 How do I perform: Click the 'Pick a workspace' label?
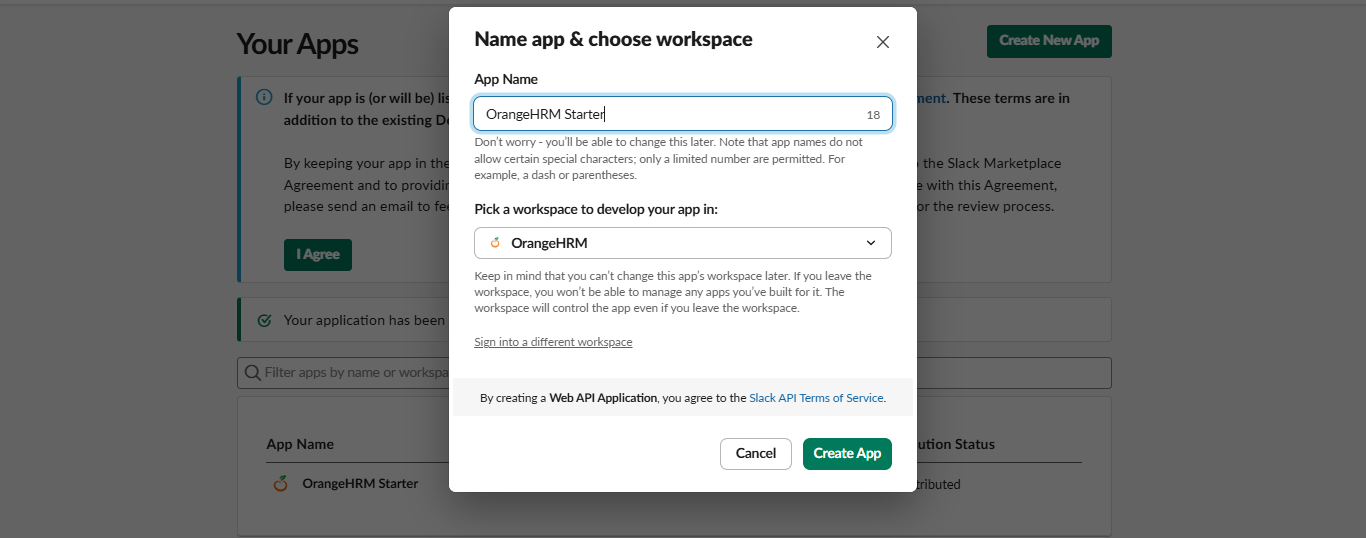coord(596,209)
